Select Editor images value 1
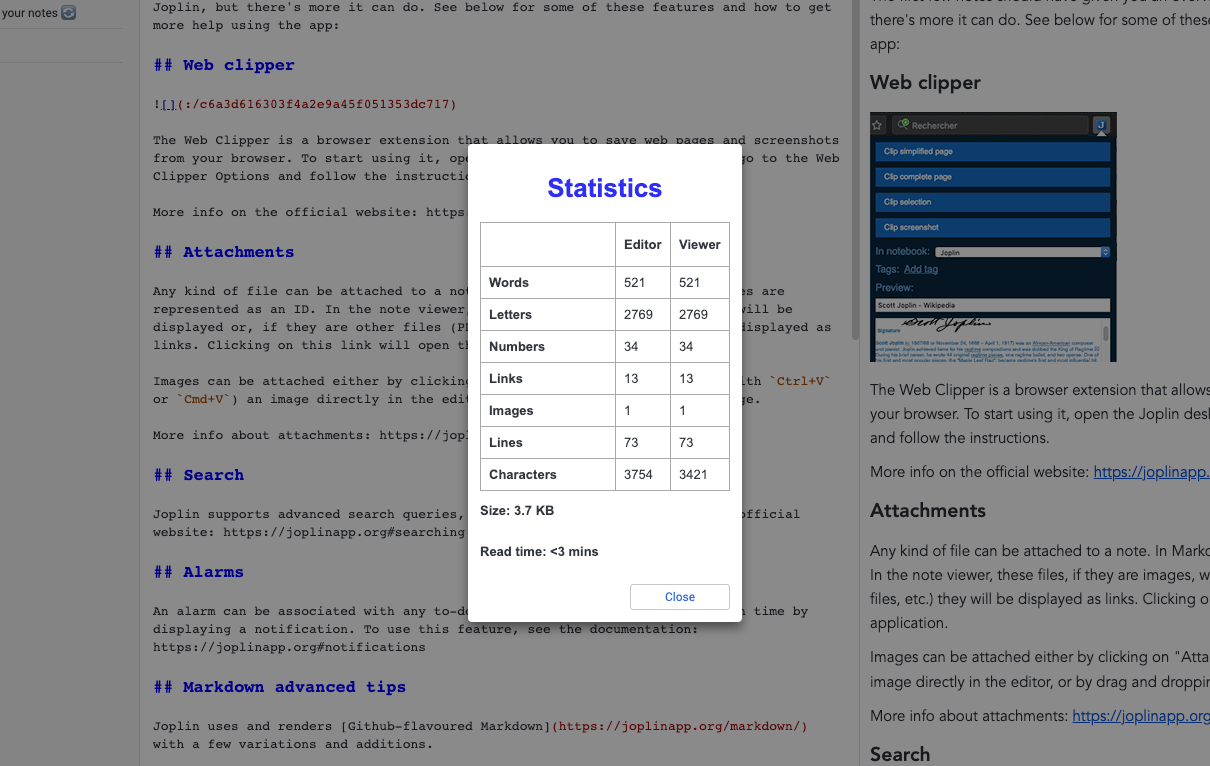 (627, 411)
